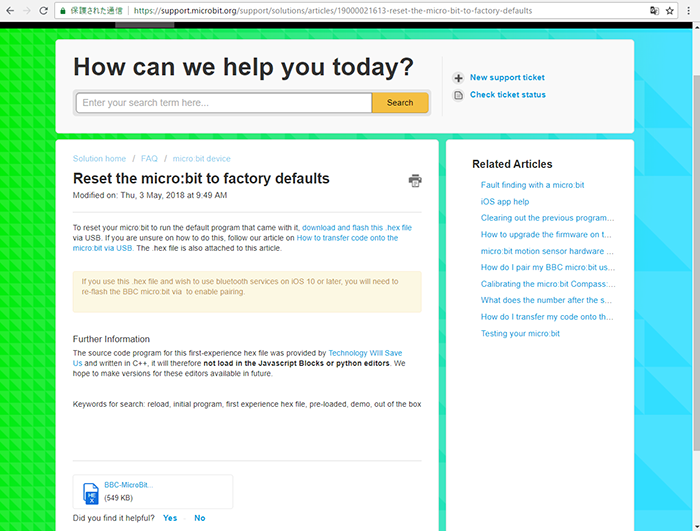The width and height of the screenshot is (700, 531).
Task: Click the BBC-MicroBit hex file icon
Action: click(x=91, y=491)
